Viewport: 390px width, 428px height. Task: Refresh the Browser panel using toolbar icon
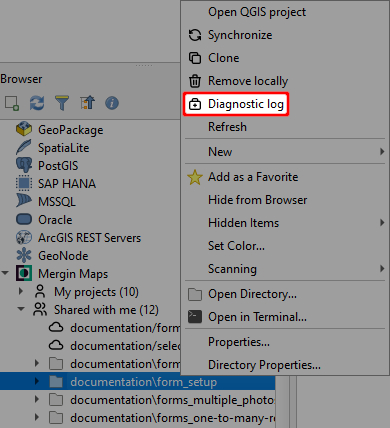click(37, 103)
